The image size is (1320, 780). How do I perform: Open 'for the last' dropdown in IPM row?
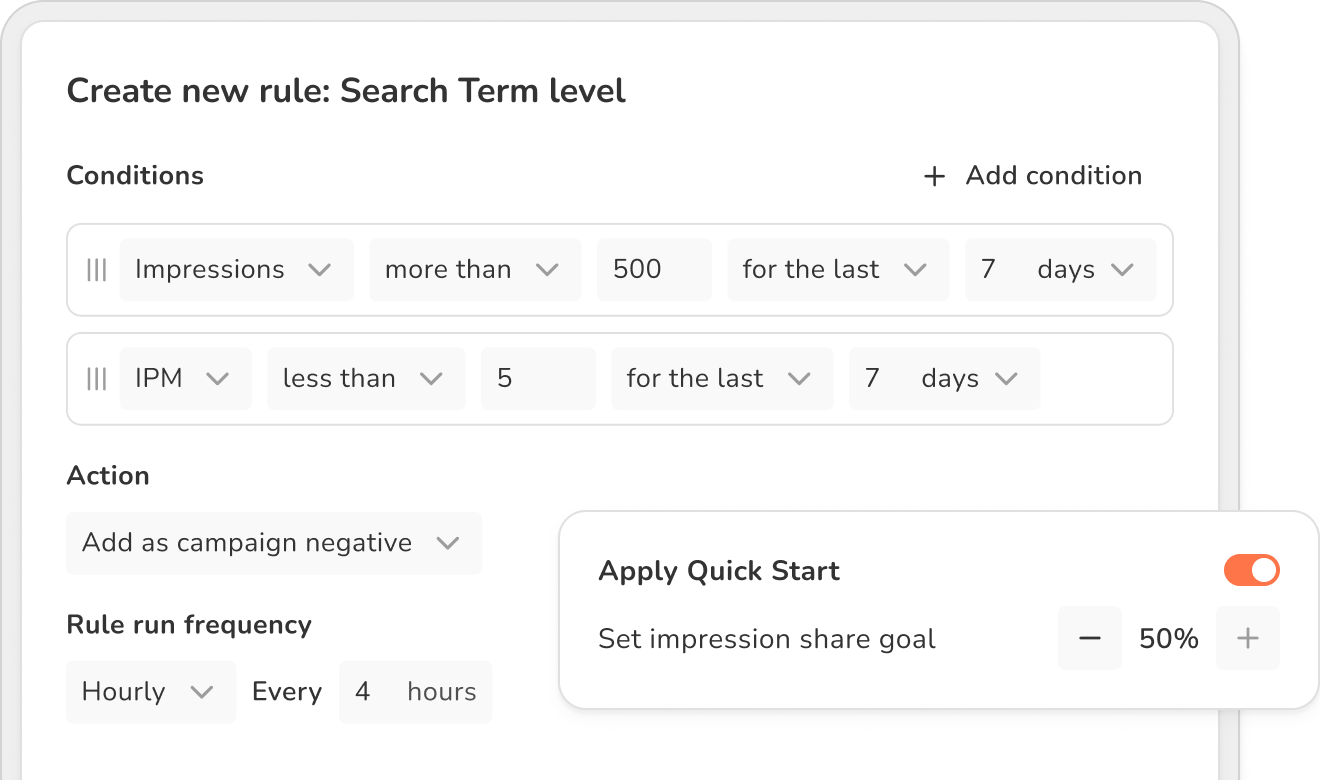[721, 379]
